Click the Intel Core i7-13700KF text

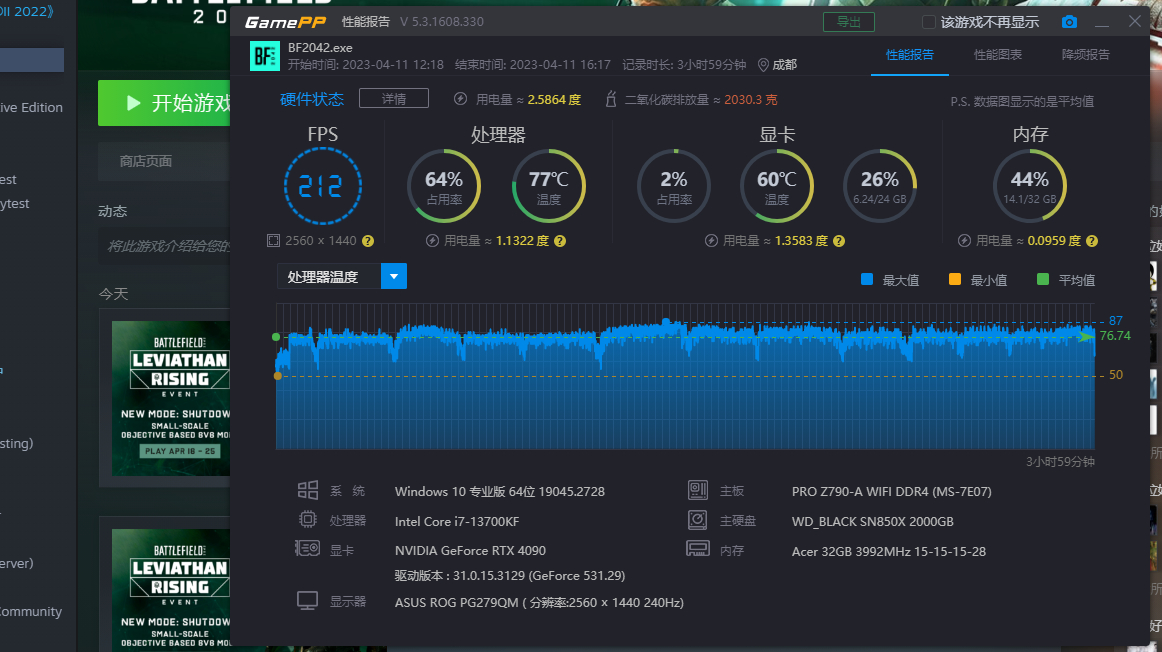tap(456, 522)
